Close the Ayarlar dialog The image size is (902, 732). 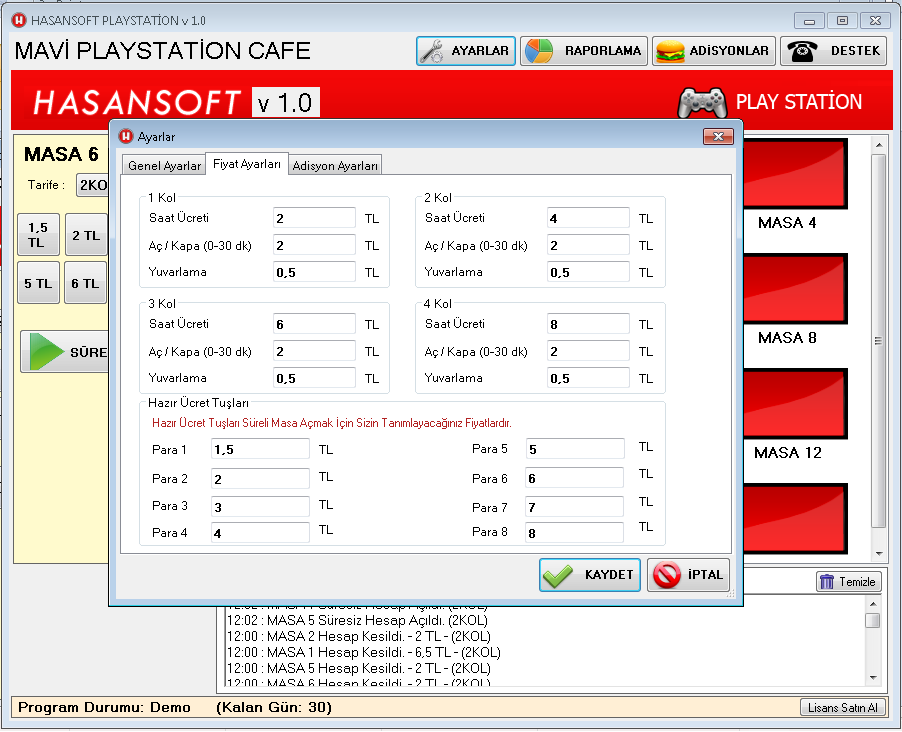click(718, 136)
